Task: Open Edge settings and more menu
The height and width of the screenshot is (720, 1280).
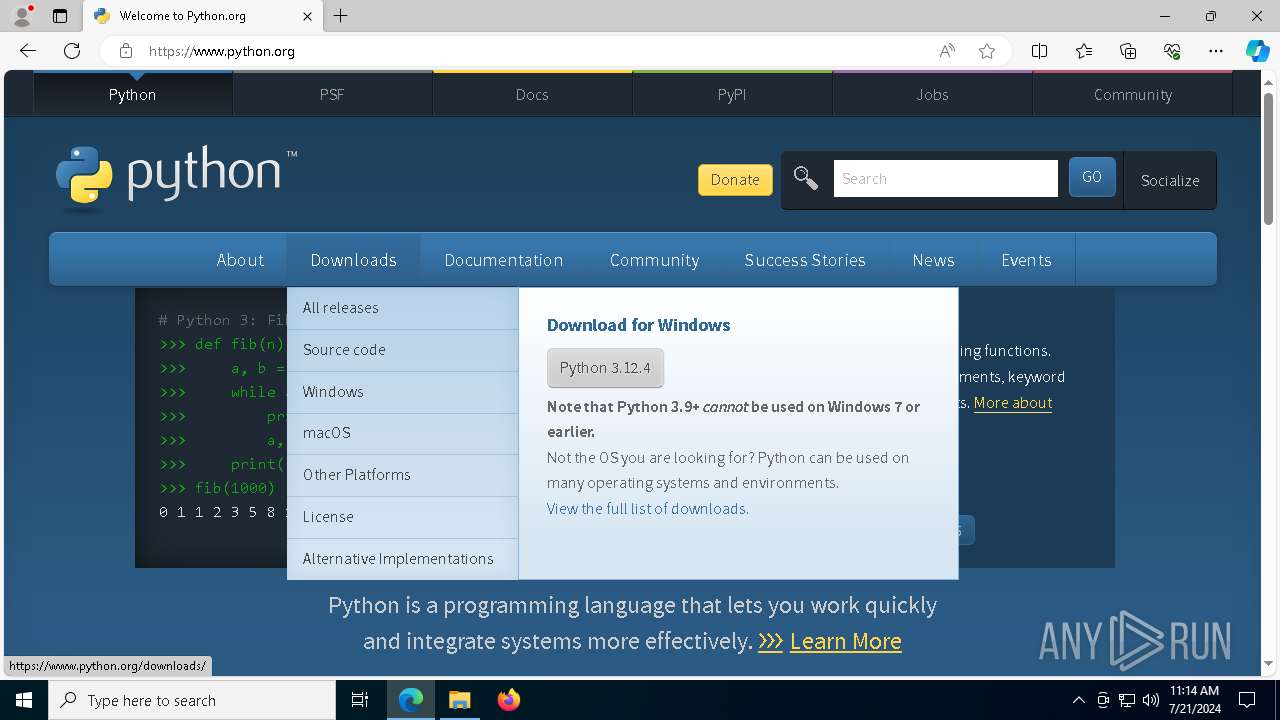Action: tap(1216, 51)
